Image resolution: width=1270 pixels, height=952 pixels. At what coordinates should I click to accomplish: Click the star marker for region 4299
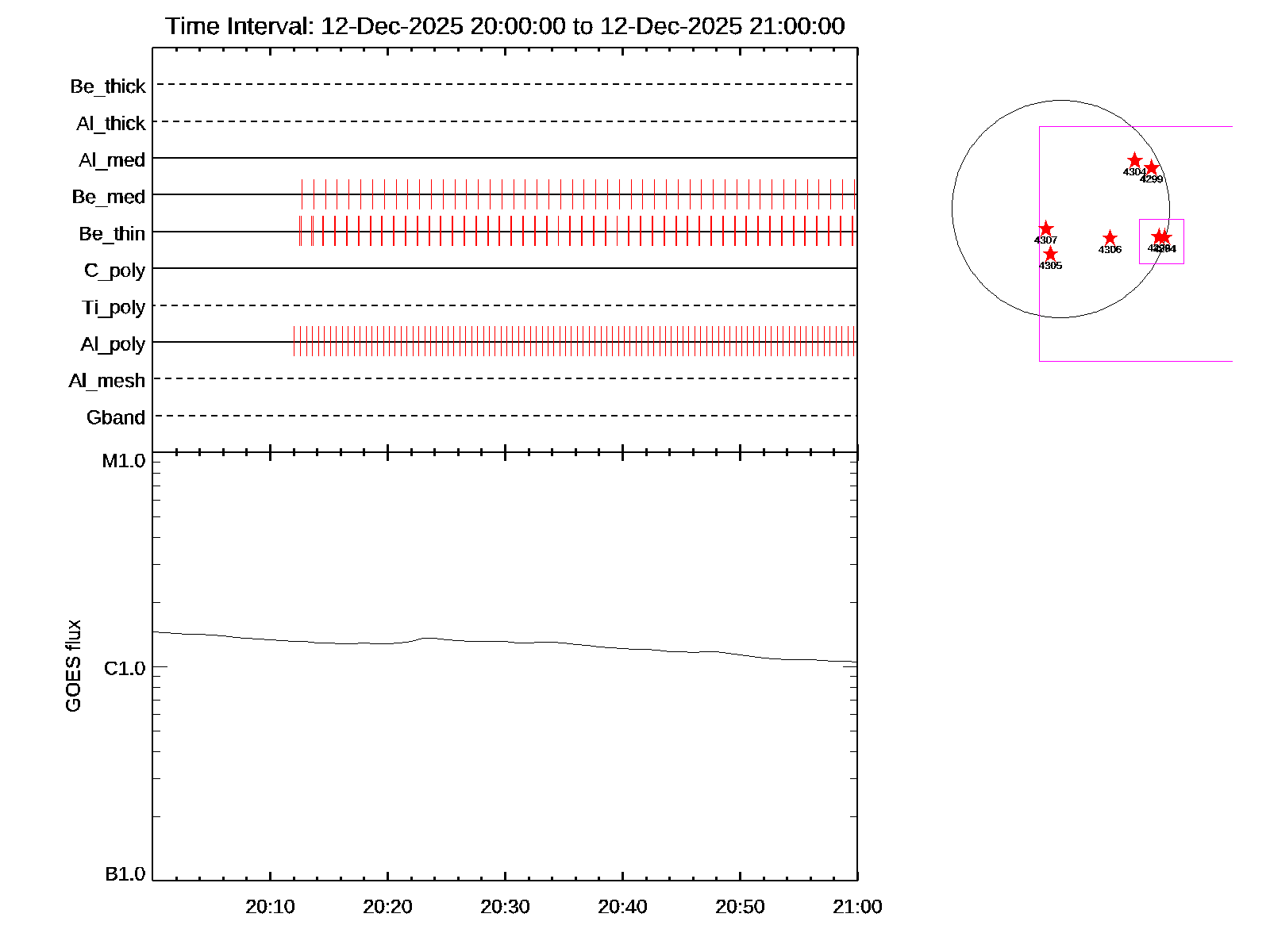tap(1151, 168)
